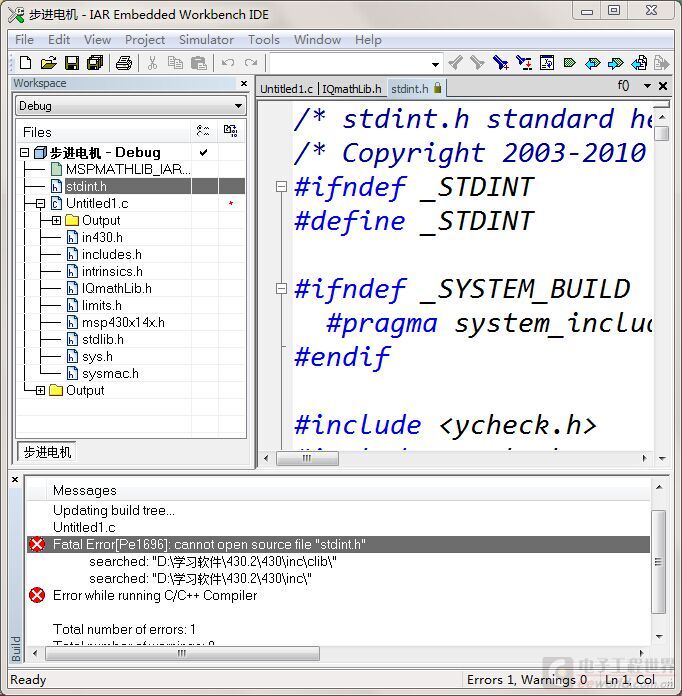Save the file with the floppy disk icon

(72, 63)
